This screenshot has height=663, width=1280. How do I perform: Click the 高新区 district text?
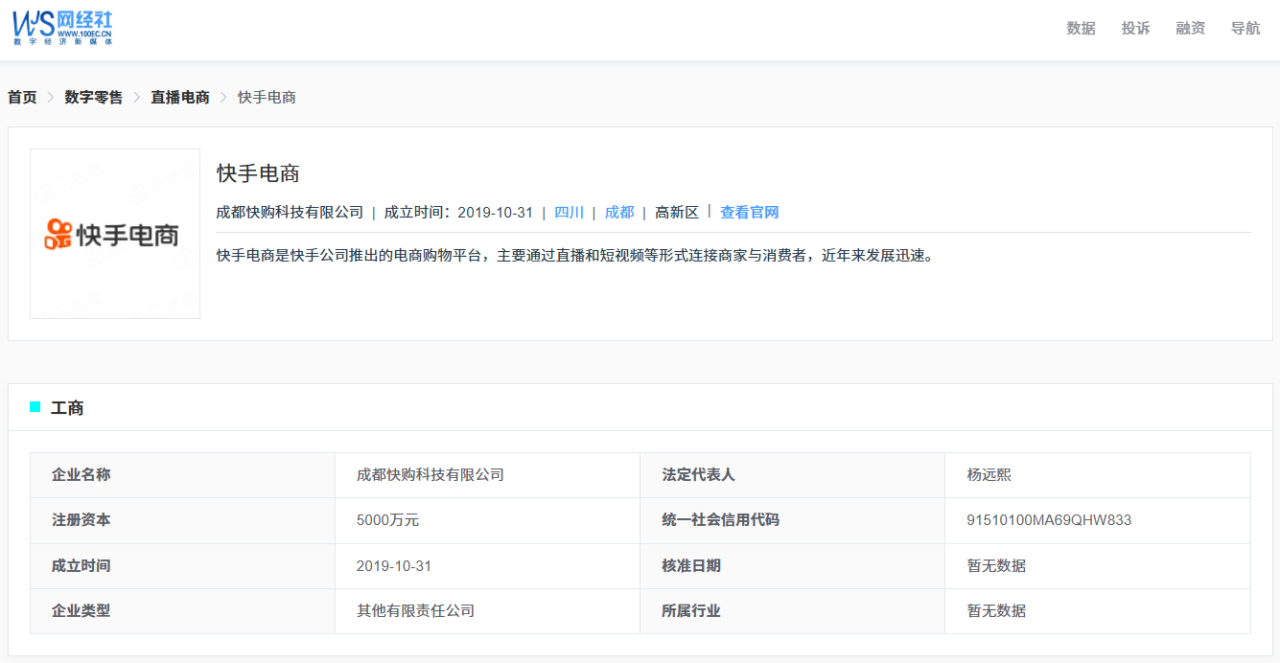[x=677, y=212]
